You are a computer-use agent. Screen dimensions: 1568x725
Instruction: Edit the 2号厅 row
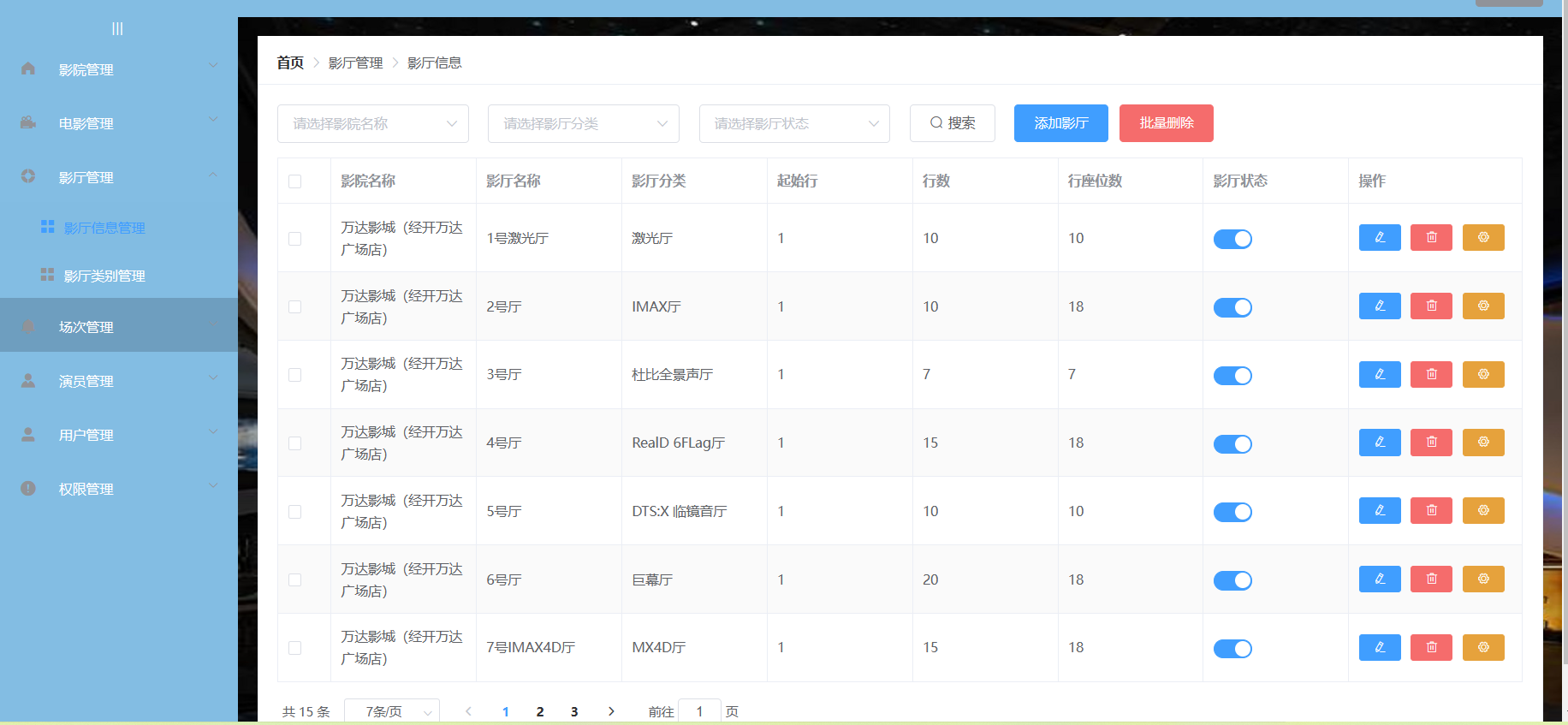click(1380, 306)
